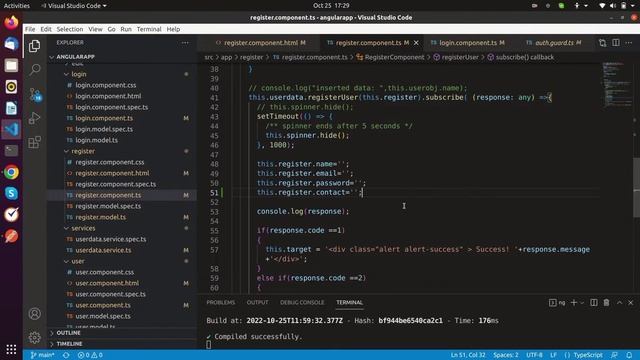Image resolution: width=640 pixels, height=360 pixels.
Task: Open the Help menu
Action: coord(173,29)
